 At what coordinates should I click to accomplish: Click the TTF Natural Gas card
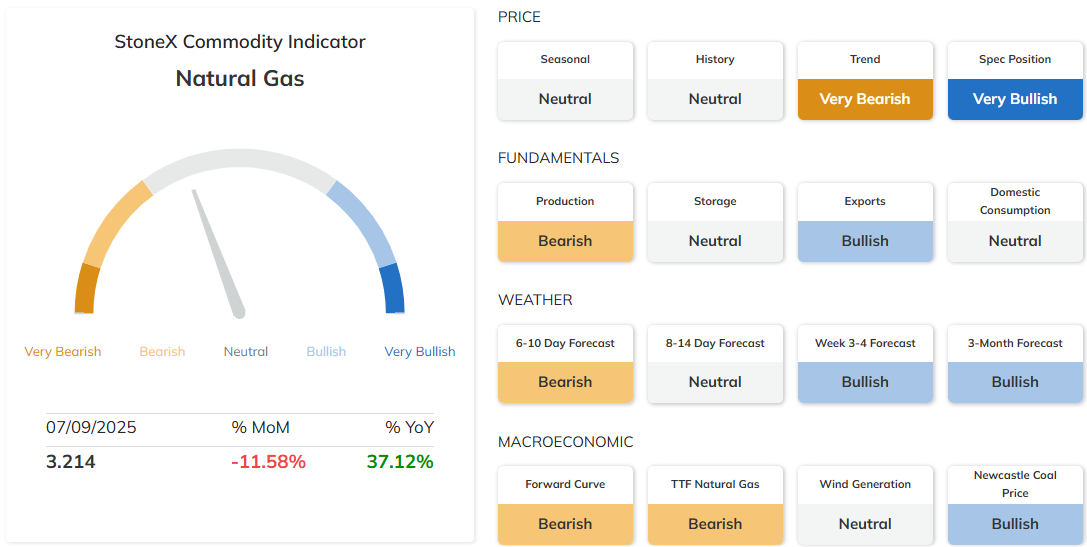tap(715, 505)
